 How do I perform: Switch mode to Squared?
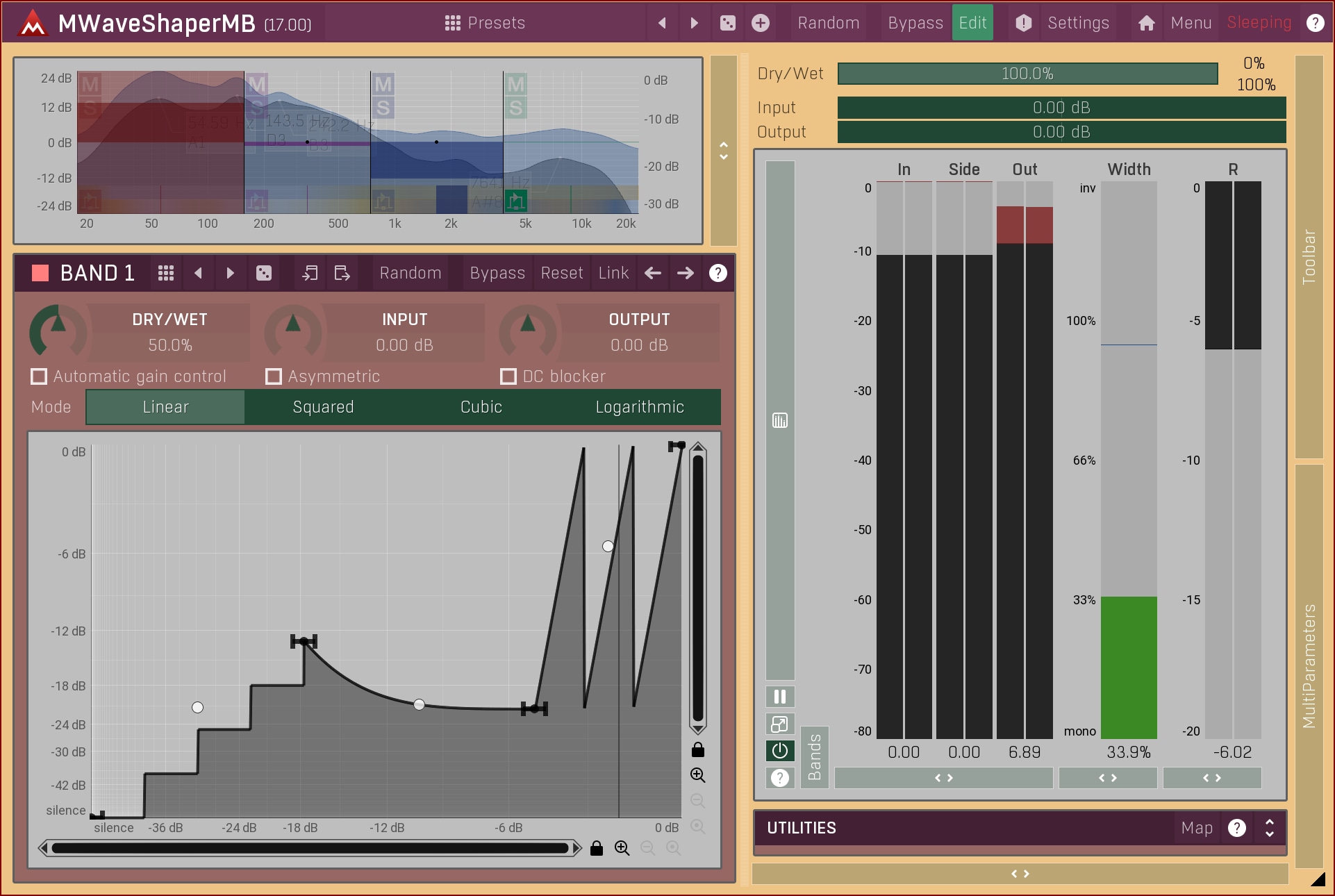pyautogui.click(x=323, y=407)
